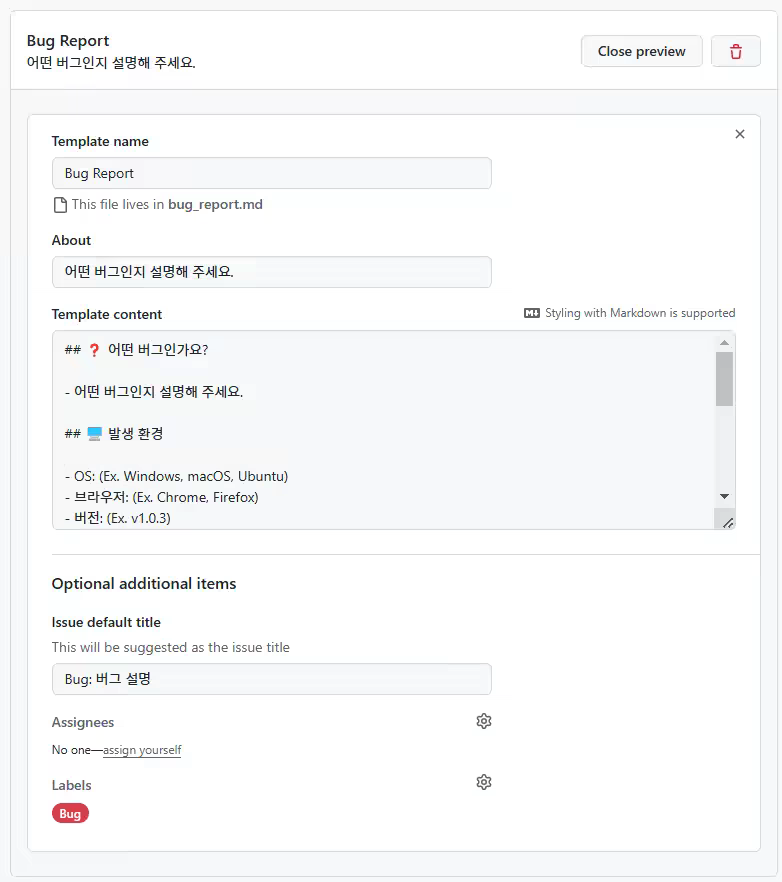Click inside the About description field
The height and width of the screenshot is (882, 782).
coord(270,271)
